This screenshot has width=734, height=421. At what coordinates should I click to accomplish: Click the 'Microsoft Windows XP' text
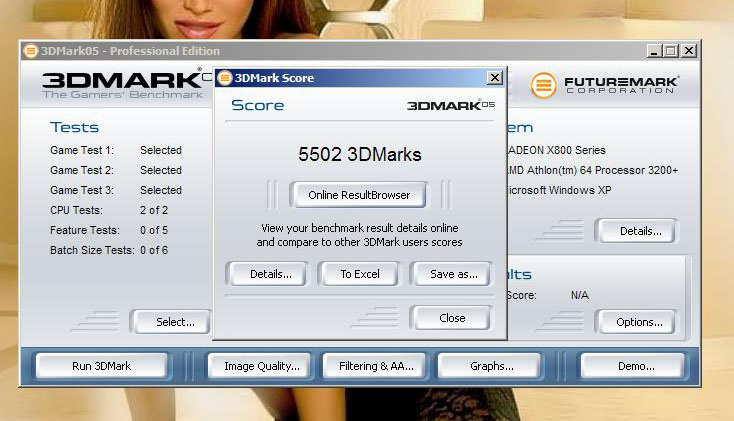point(559,190)
